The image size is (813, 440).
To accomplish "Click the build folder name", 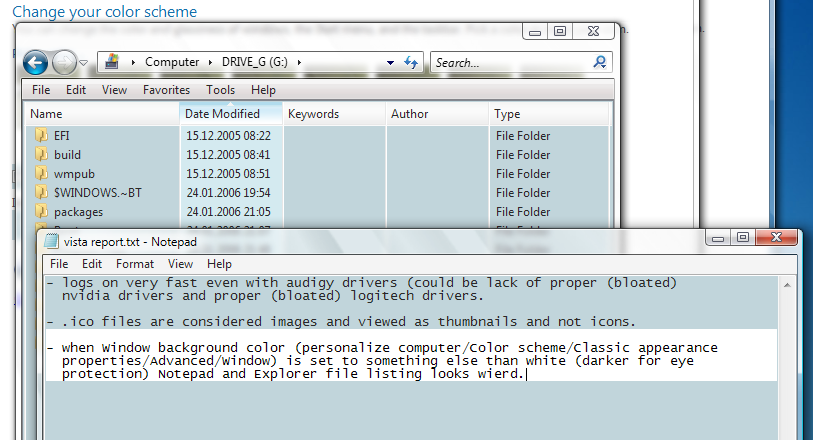I will 67,154.
